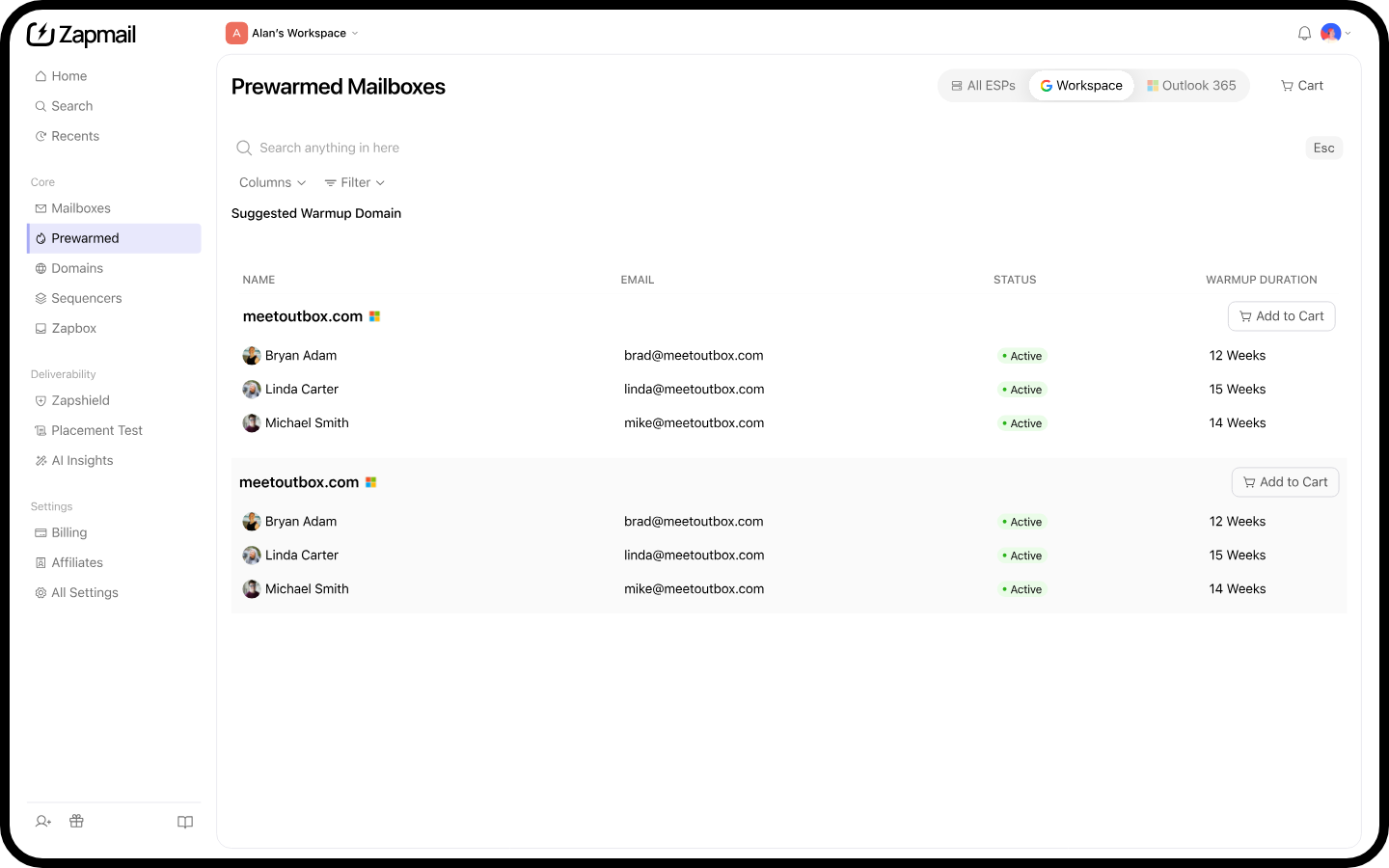
Task: Click Suggested Warmup Domain label
Action: click(316, 213)
